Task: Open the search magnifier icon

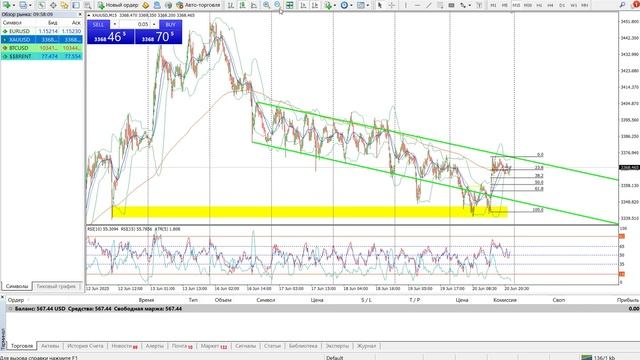Action: click(x=622, y=5)
